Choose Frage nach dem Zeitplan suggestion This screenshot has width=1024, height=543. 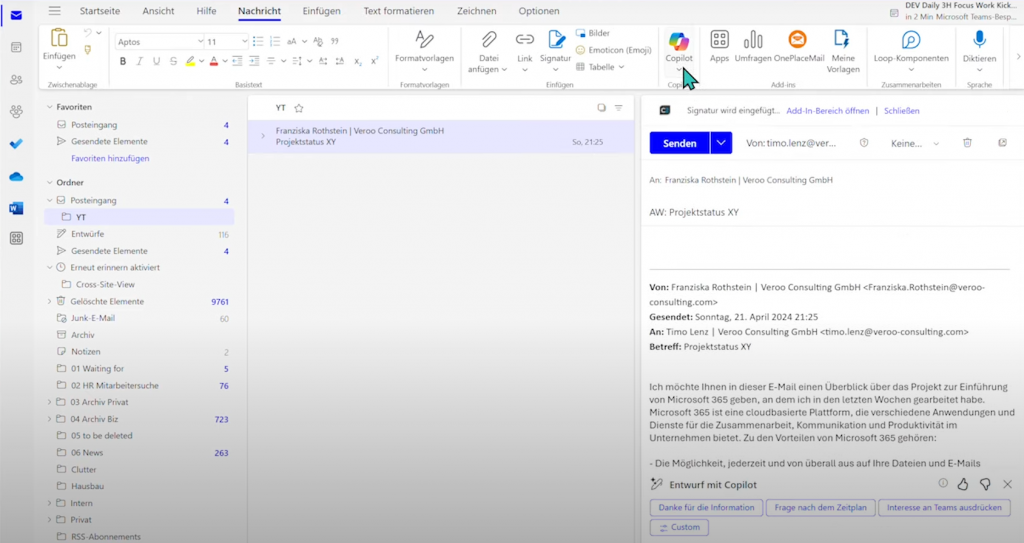click(820, 507)
